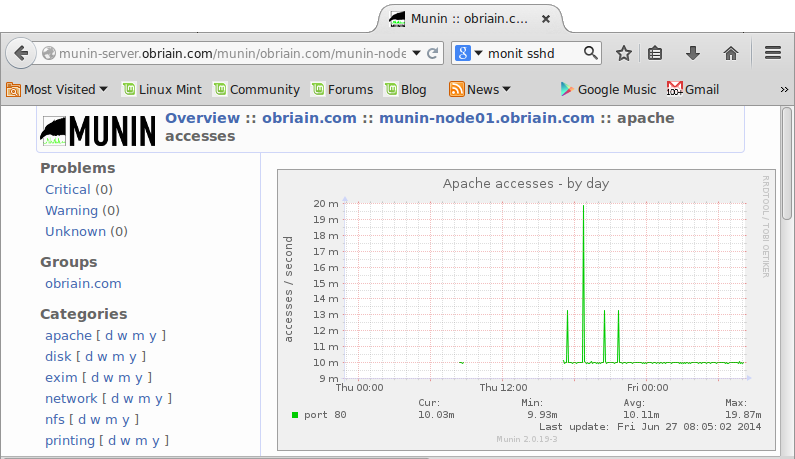Open exim monthly view 'm'

[x=124, y=378]
